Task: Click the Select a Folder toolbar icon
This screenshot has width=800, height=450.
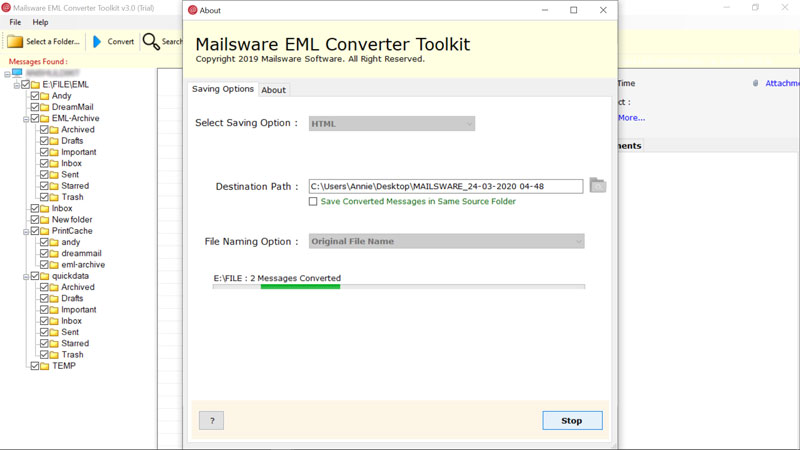Action: click(15, 41)
